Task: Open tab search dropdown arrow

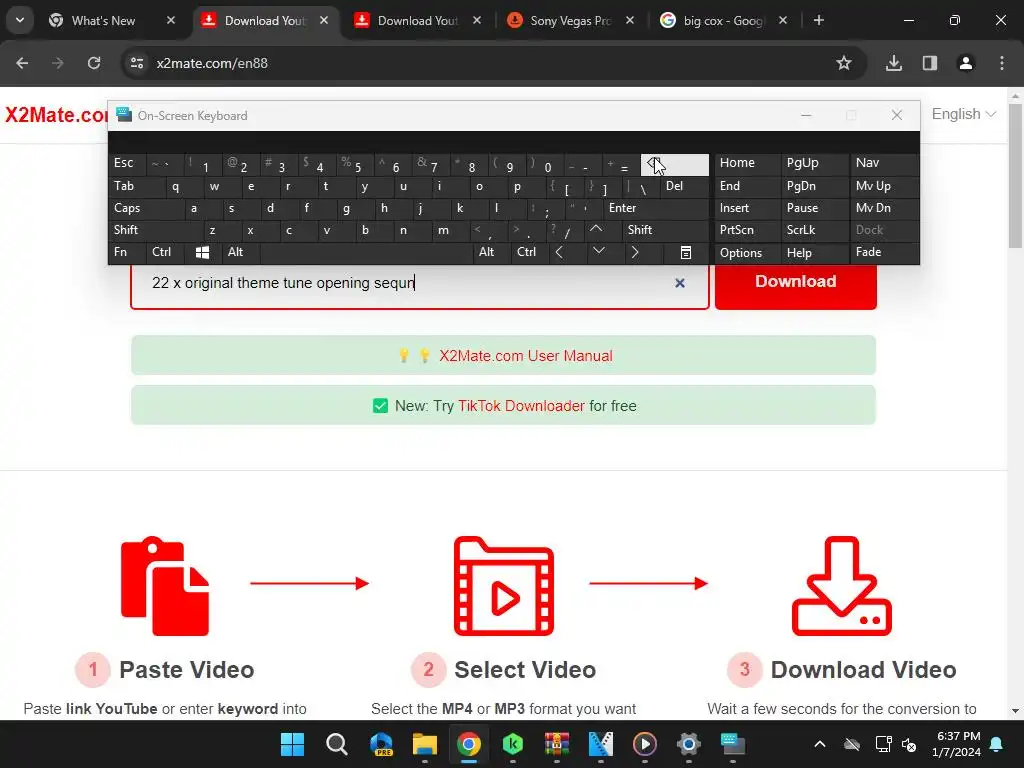Action: point(20,20)
